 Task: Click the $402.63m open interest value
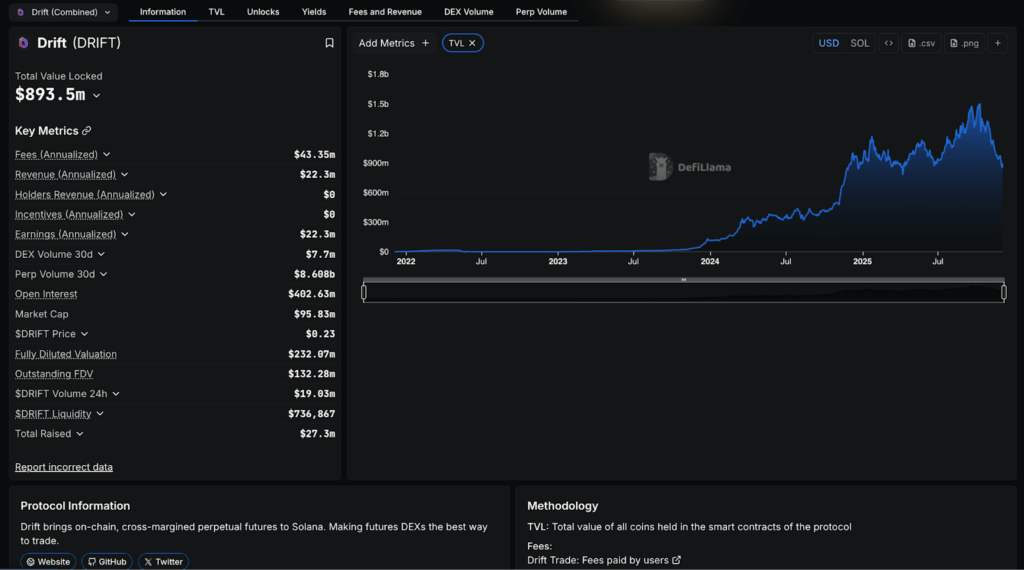312,294
